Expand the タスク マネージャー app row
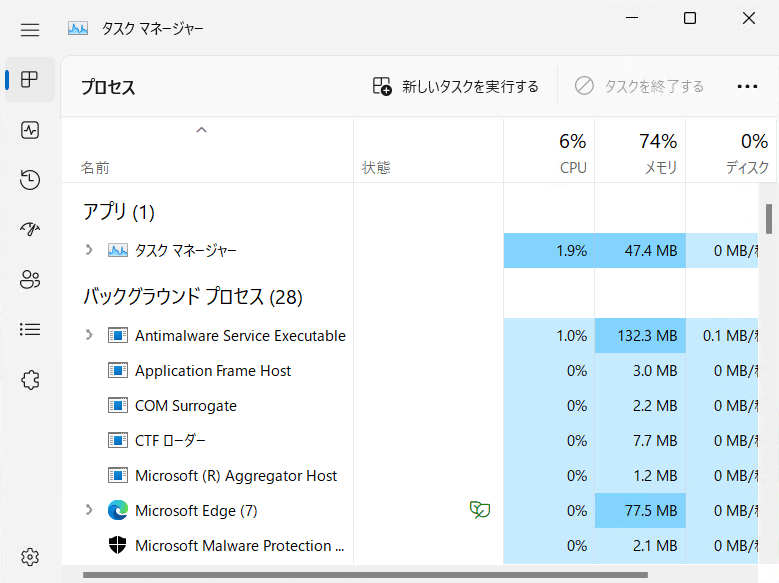 coord(89,250)
